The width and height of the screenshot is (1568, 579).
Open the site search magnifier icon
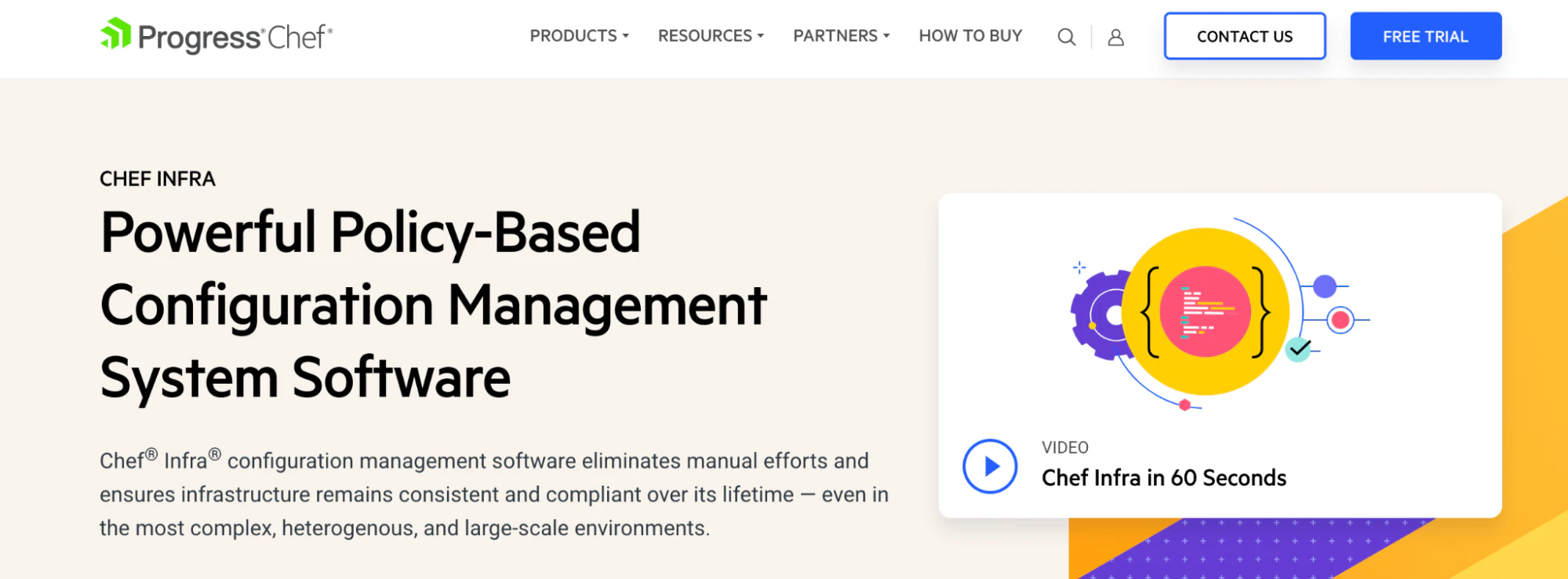[1066, 37]
